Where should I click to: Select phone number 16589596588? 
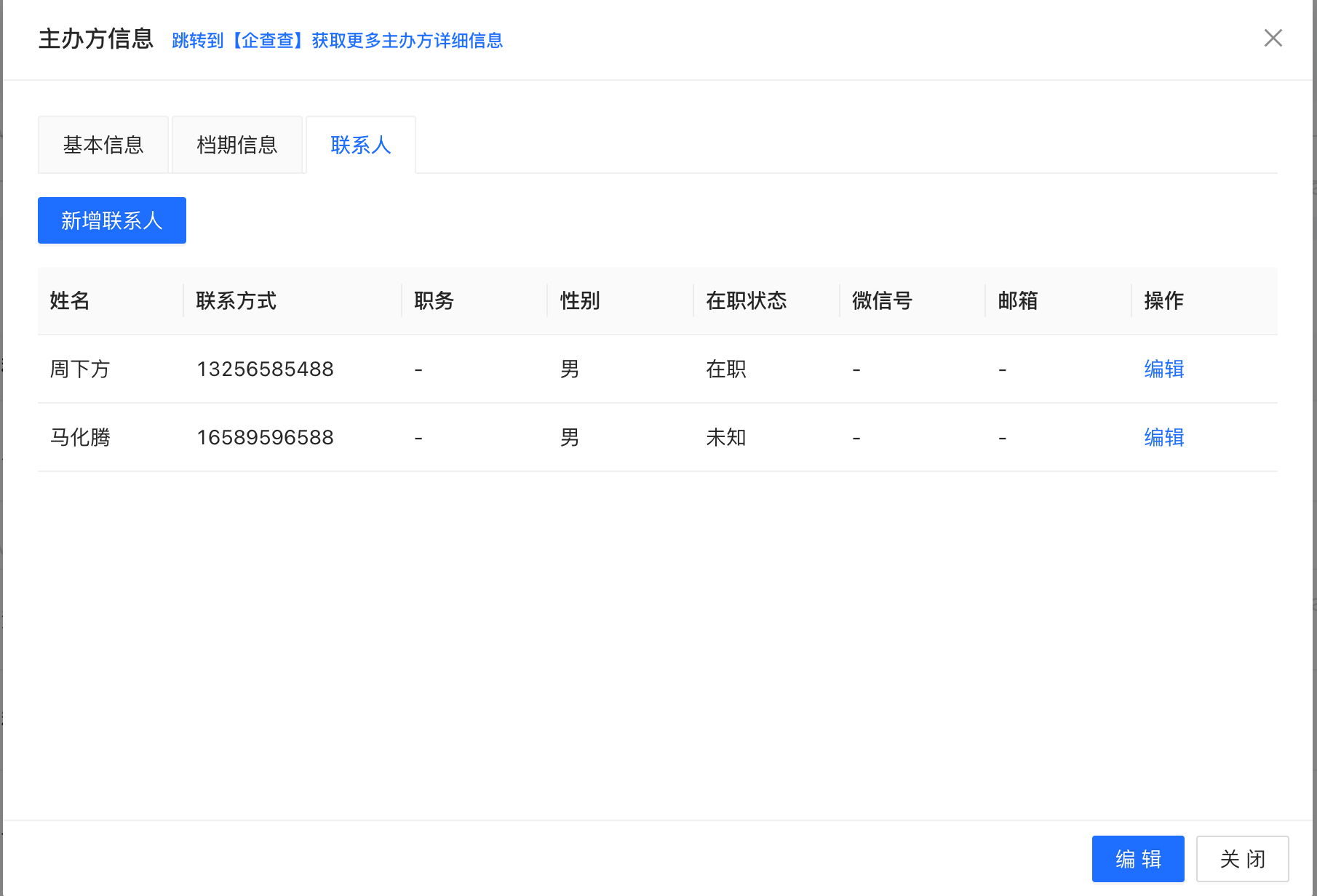tap(265, 438)
